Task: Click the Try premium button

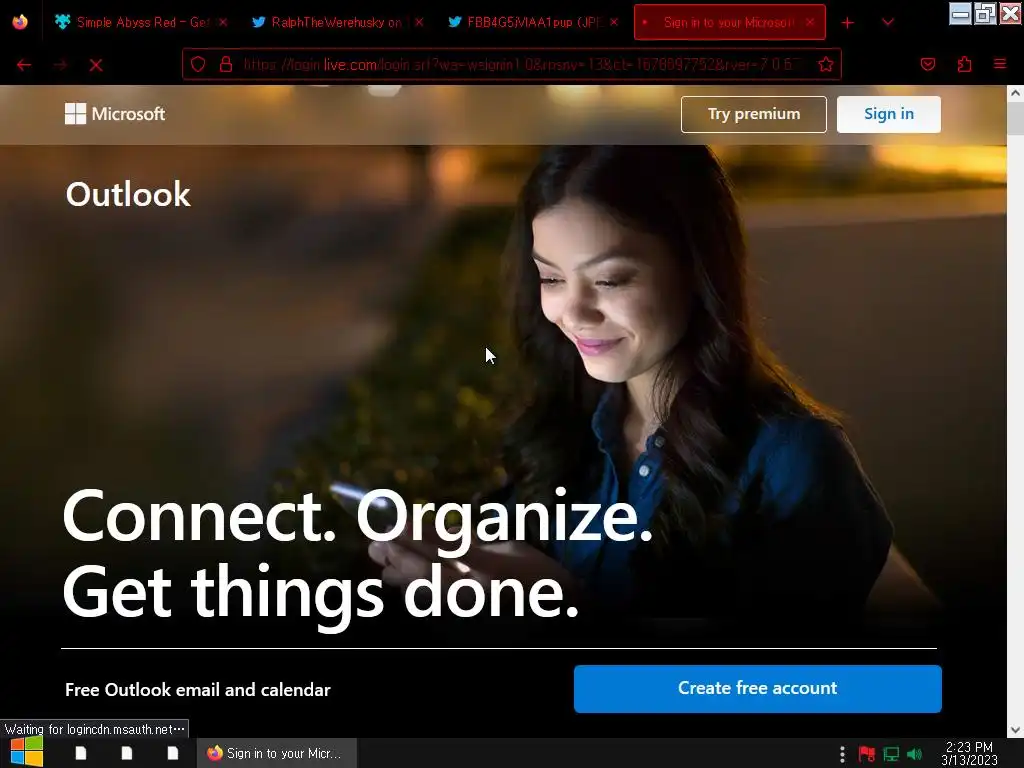Action: point(754,114)
